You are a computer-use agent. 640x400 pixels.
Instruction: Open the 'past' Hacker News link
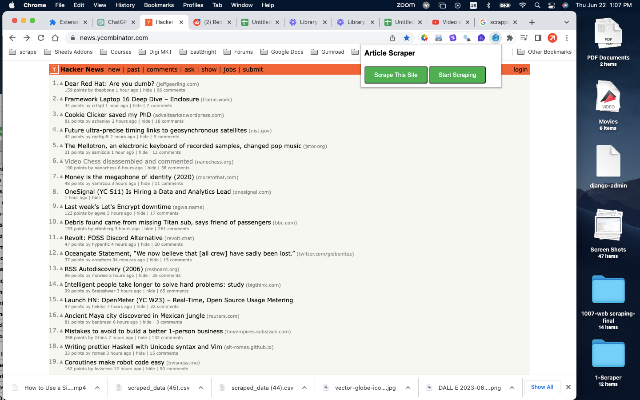pyautogui.click(x=133, y=70)
